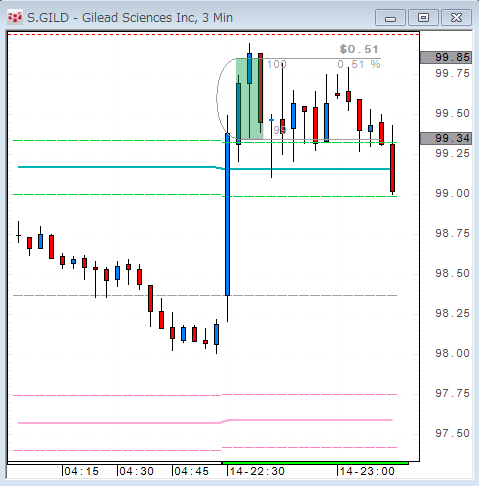The height and width of the screenshot is (486, 479).
Task: Click the 99.75 price axis label
Action: point(452,73)
